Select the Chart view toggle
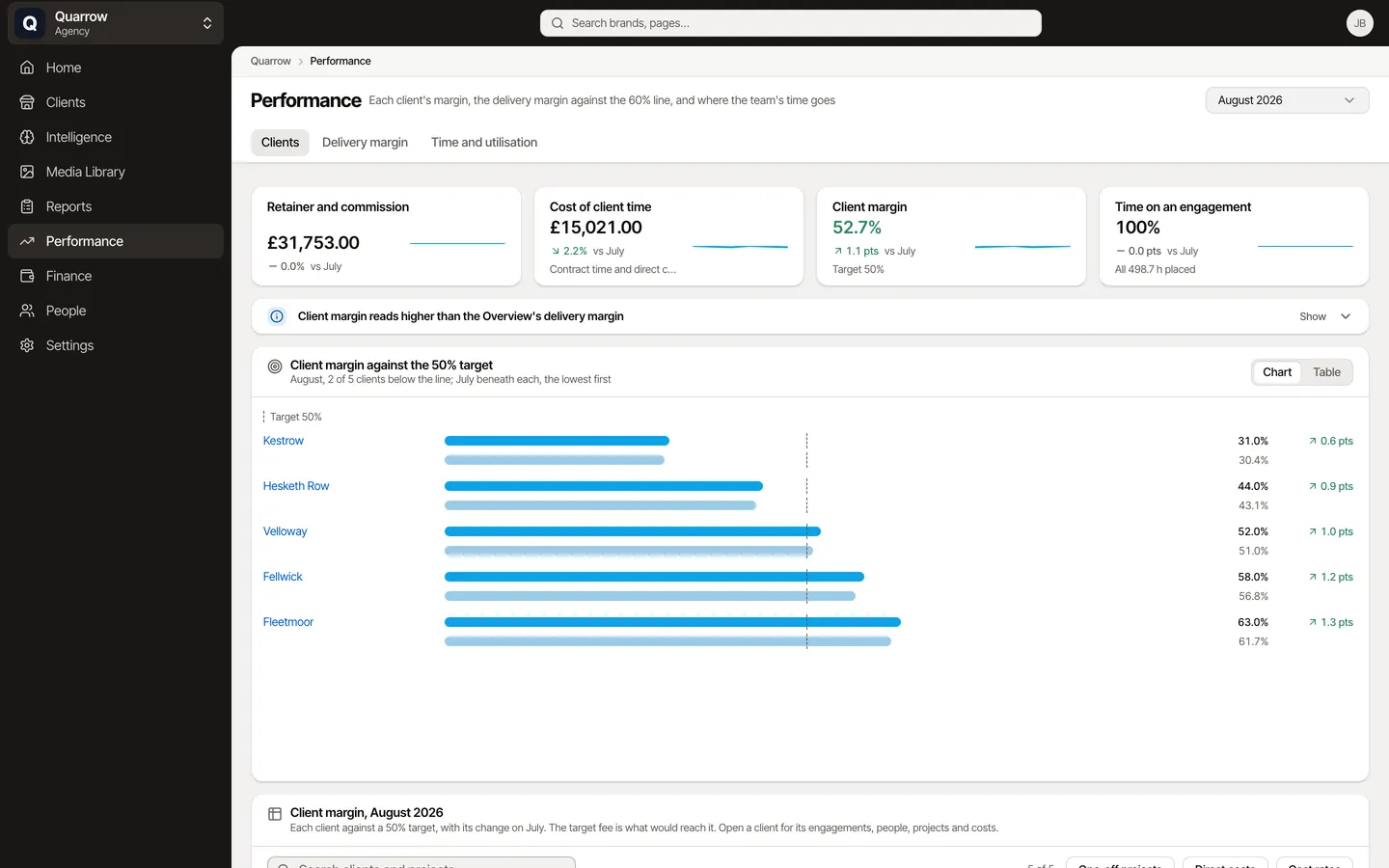Image resolution: width=1389 pixels, height=868 pixels. 1277,372
